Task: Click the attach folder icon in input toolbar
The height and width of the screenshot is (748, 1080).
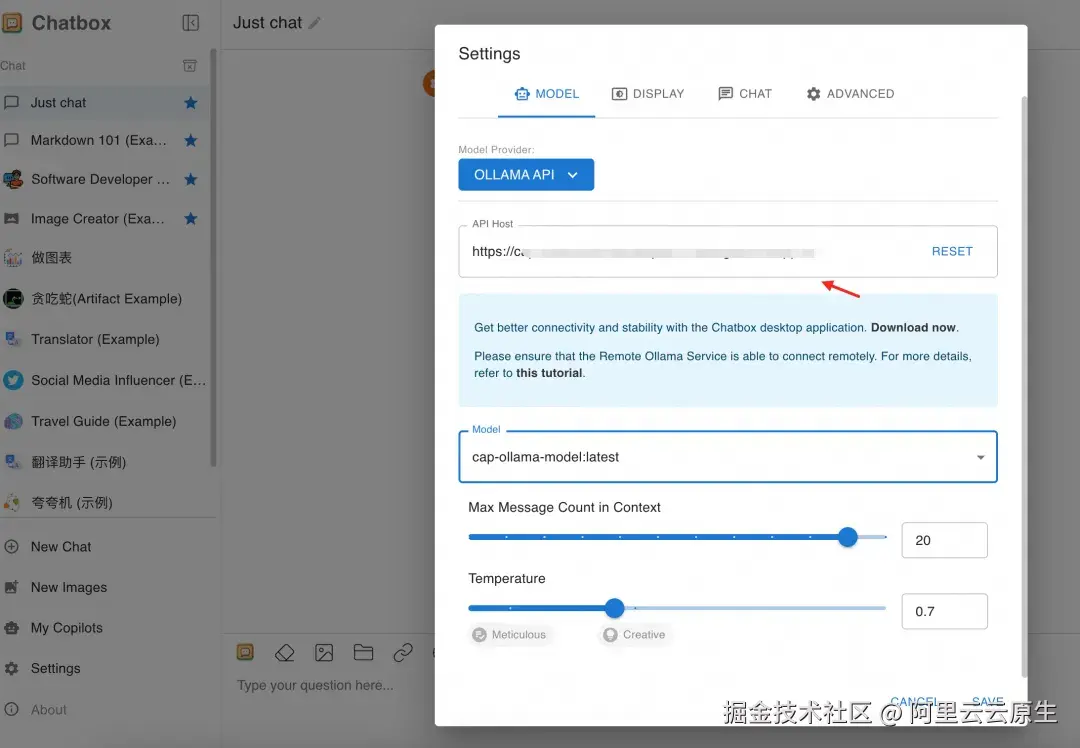Action: [363, 652]
